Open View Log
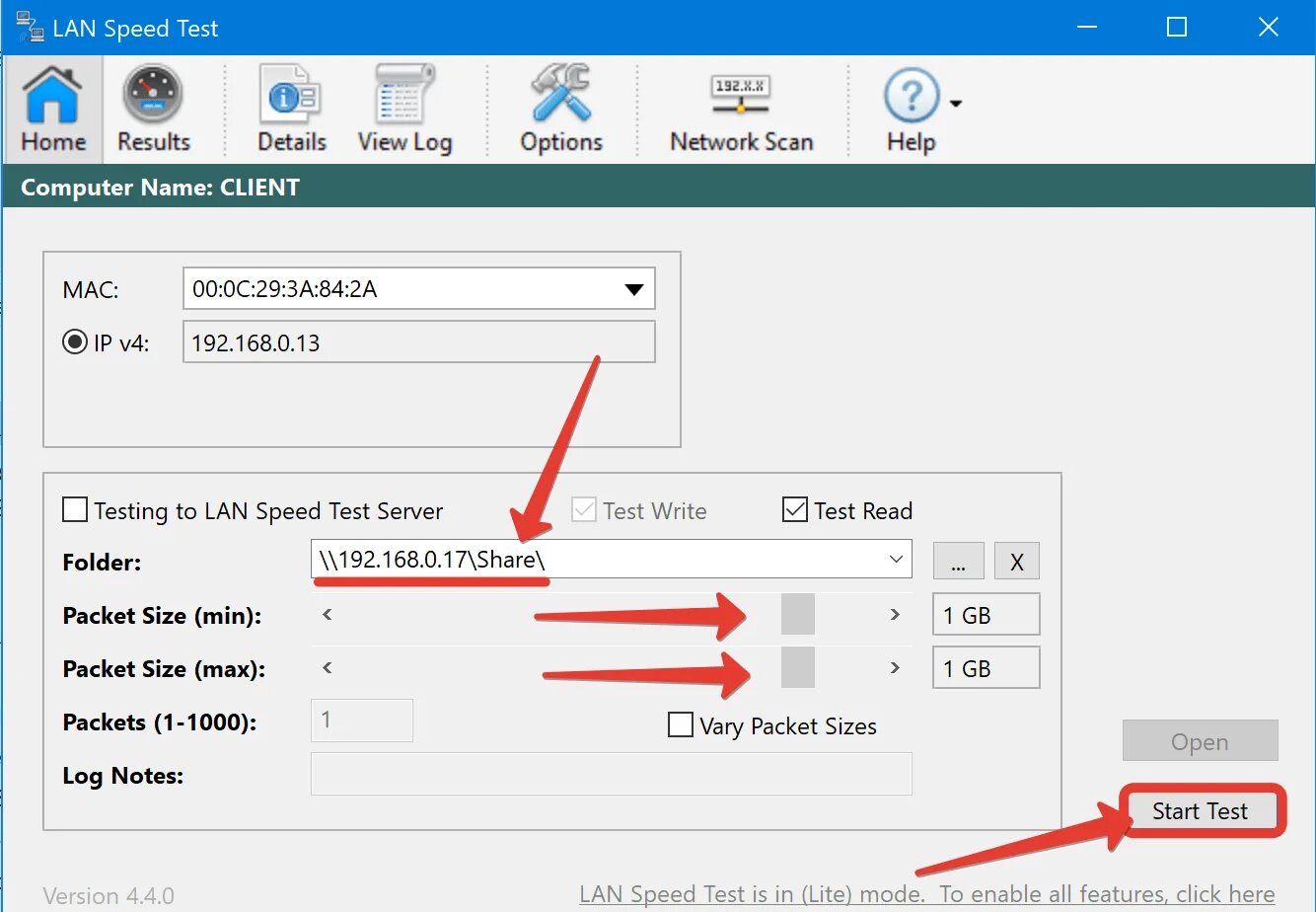1316x912 pixels. [404, 109]
